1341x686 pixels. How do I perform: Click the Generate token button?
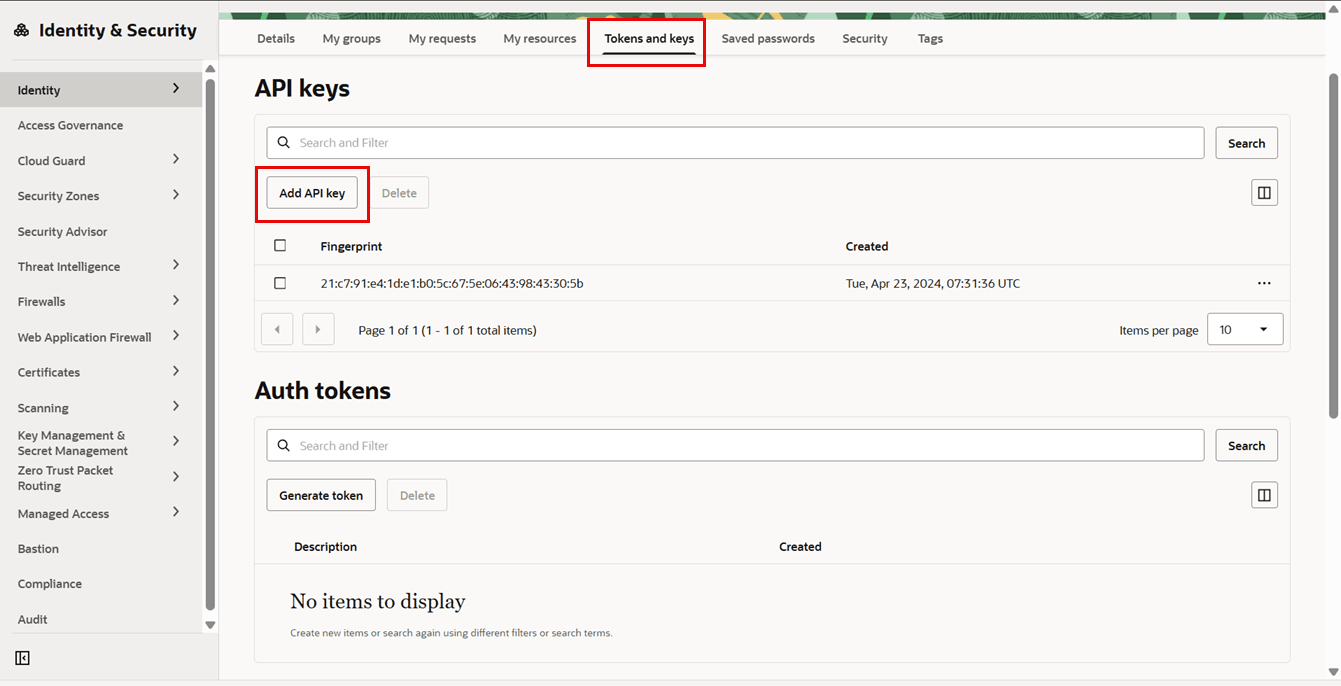click(321, 494)
